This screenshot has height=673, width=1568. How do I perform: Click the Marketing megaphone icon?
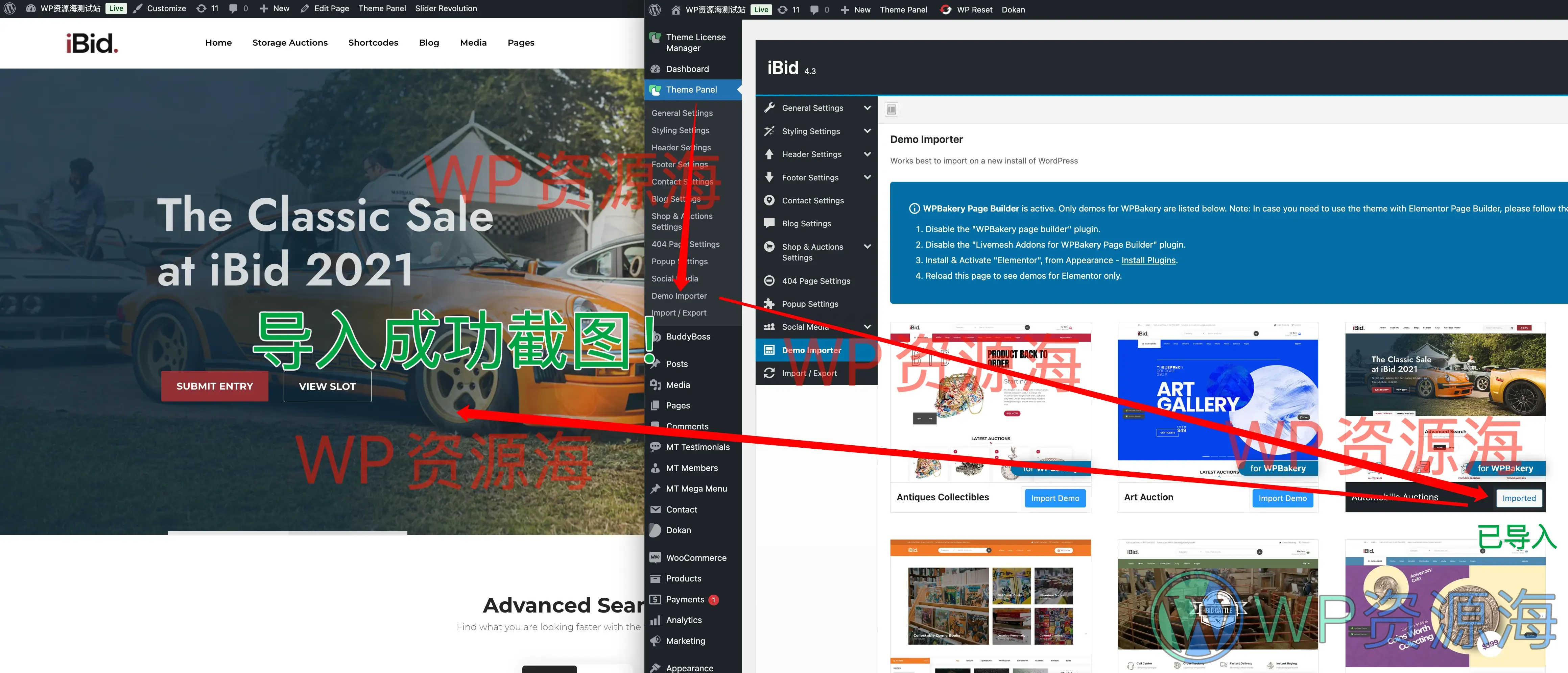tap(656, 641)
